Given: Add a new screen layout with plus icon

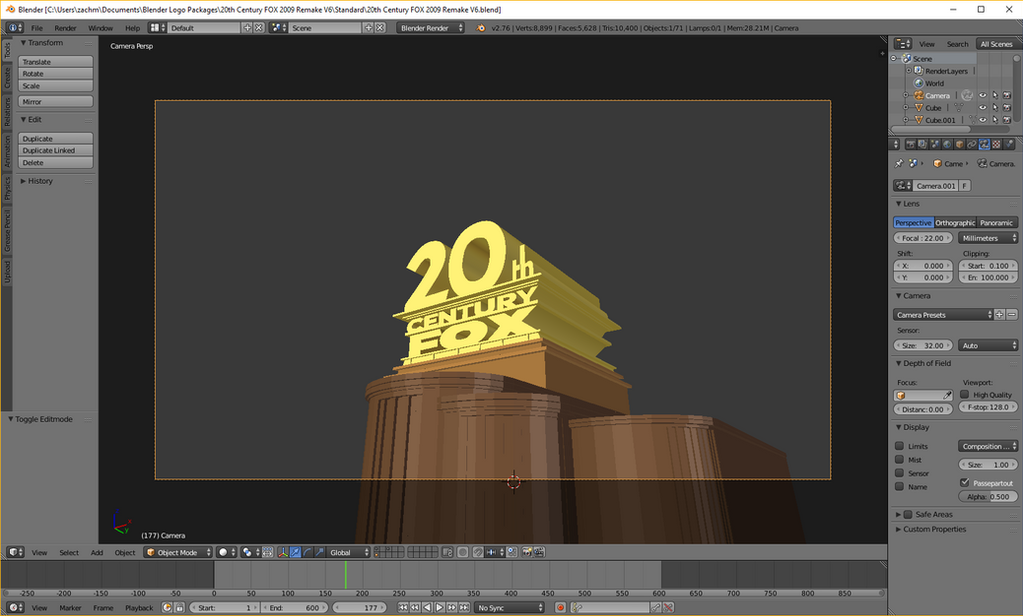Looking at the screenshot, I should [x=247, y=27].
